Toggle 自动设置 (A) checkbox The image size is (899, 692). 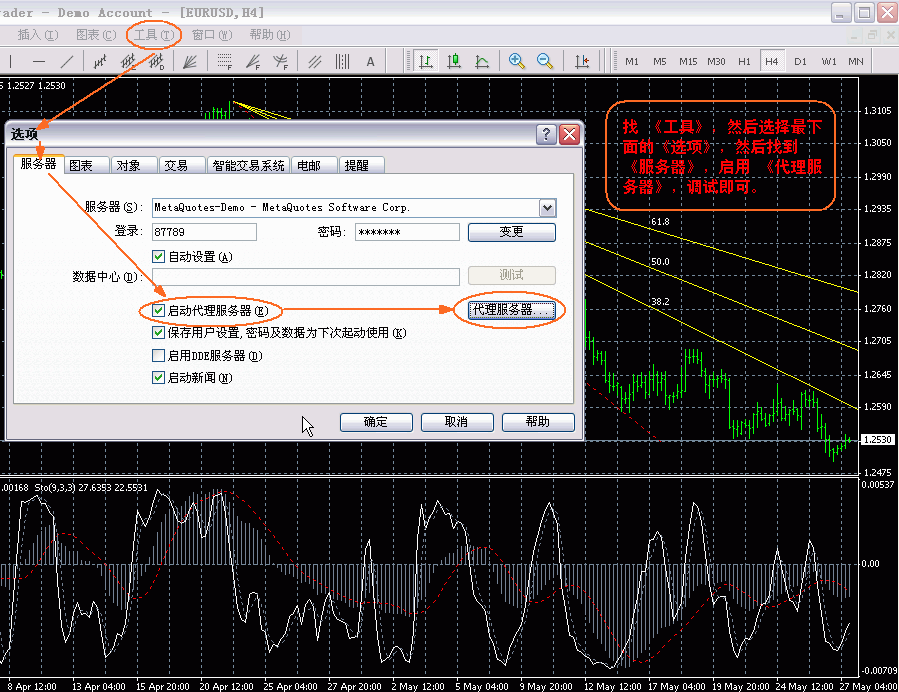click(159, 256)
